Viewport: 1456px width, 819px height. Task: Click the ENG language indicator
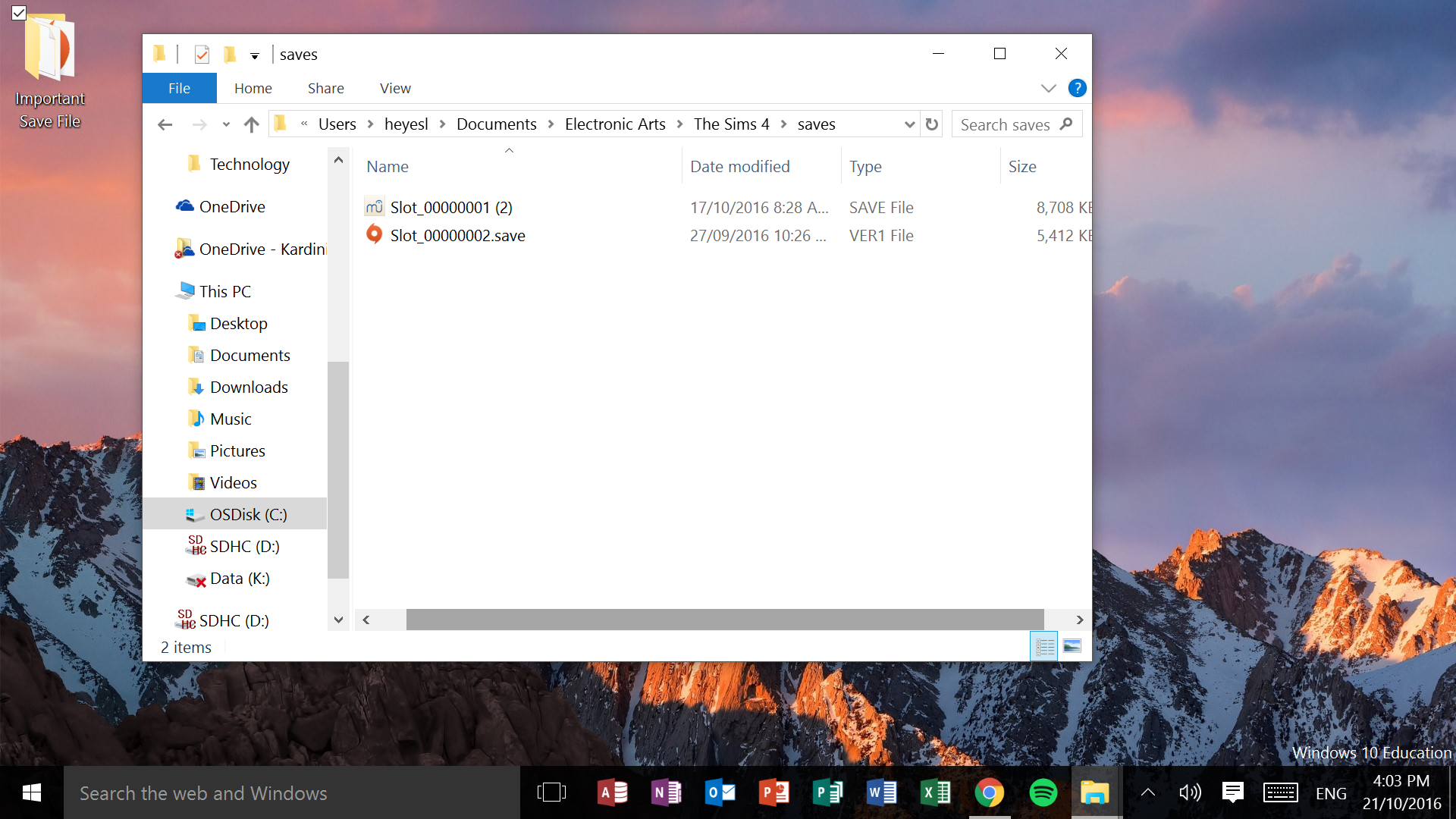pyautogui.click(x=1331, y=793)
